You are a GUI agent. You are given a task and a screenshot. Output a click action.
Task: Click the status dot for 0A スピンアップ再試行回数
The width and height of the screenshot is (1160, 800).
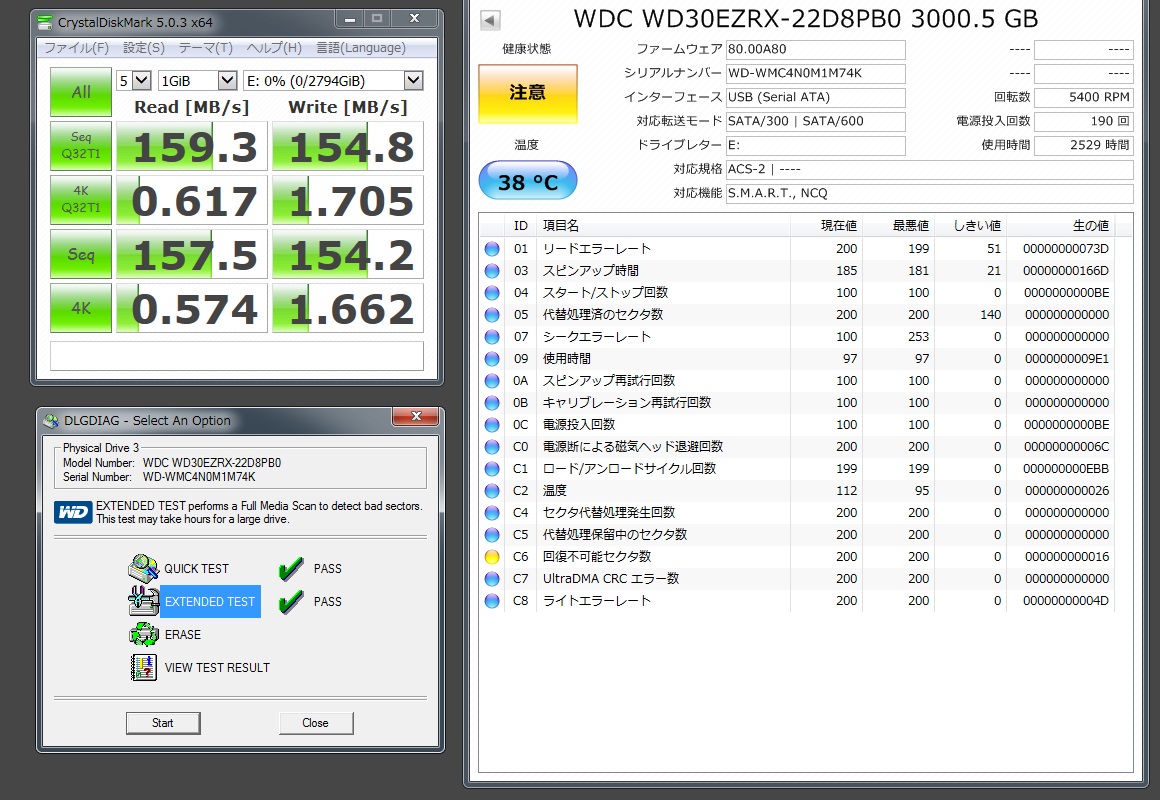(x=492, y=380)
